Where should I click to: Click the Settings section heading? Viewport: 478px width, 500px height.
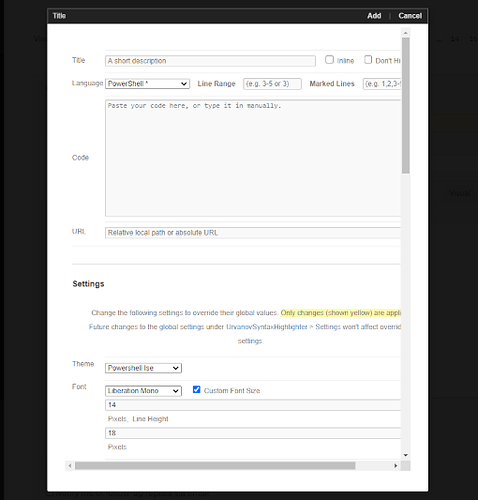[88, 284]
